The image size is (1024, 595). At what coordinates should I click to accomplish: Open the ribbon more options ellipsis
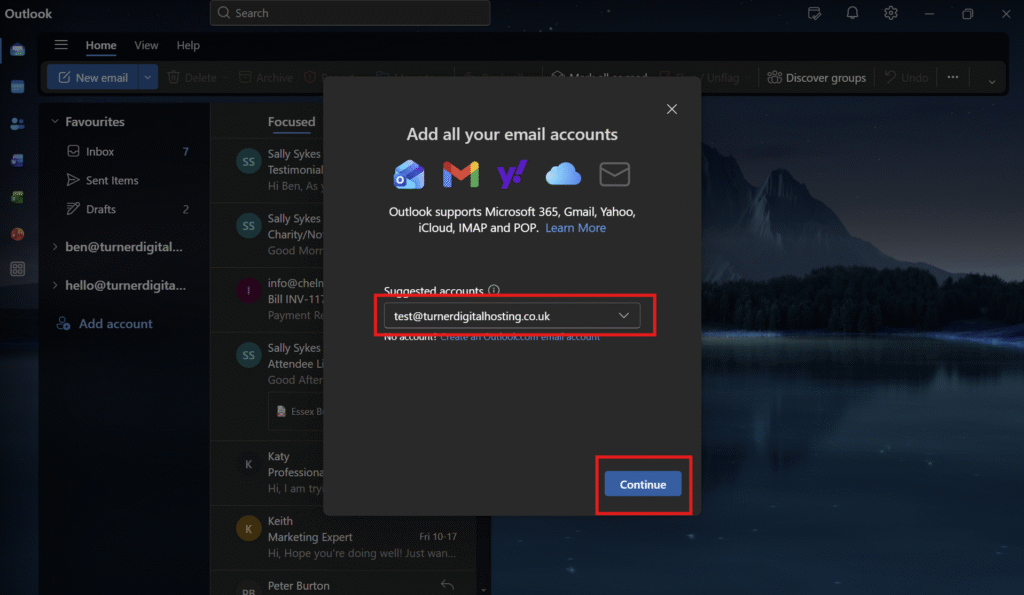point(953,77)
